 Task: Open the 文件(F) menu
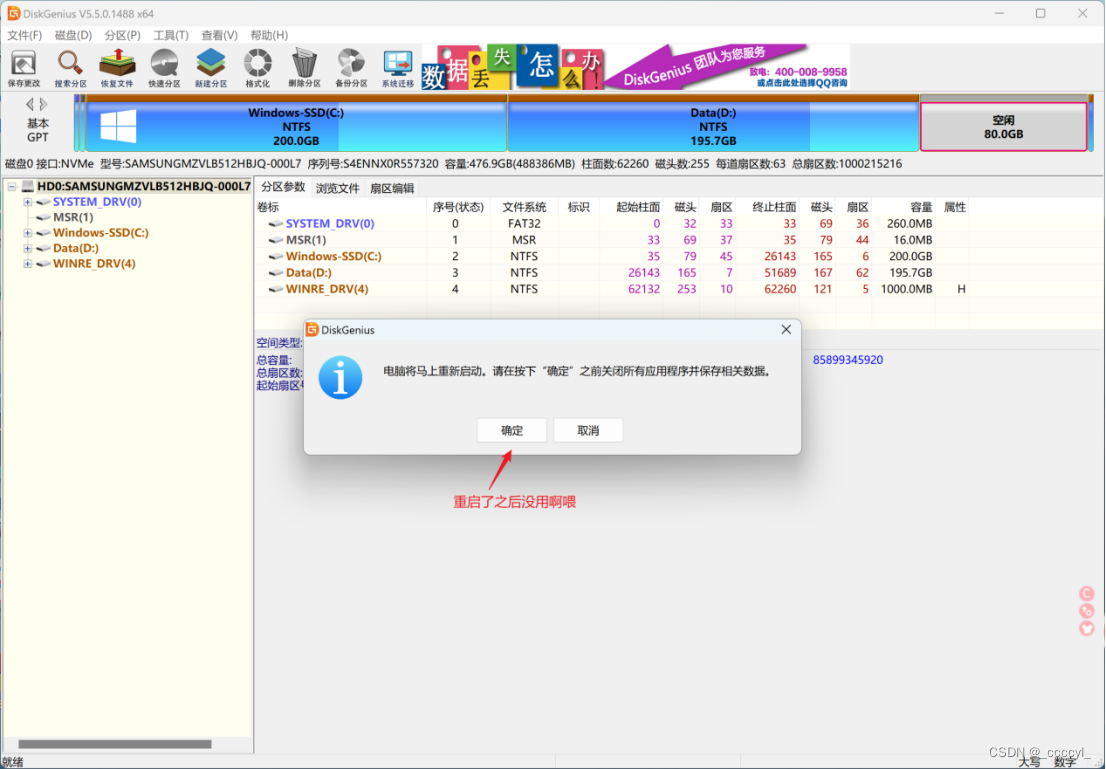pos(25,35)
